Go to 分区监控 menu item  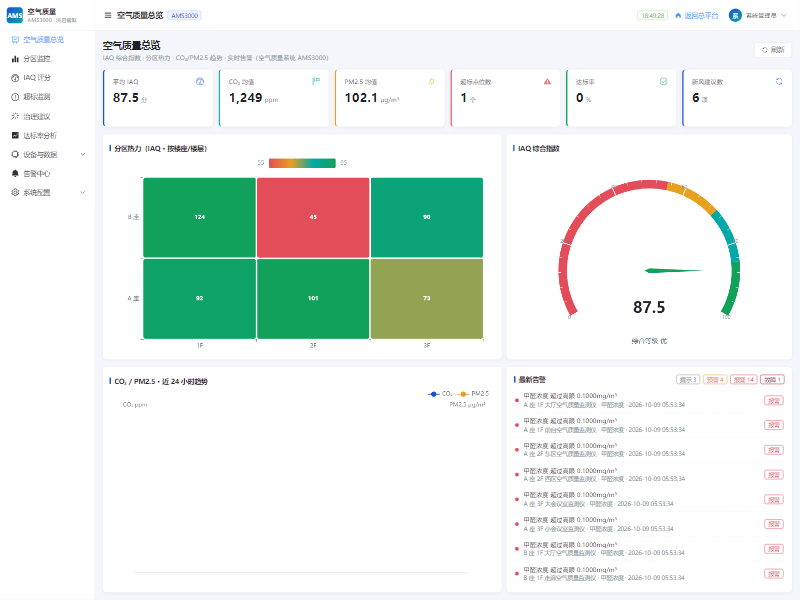(x=47, y=59)
